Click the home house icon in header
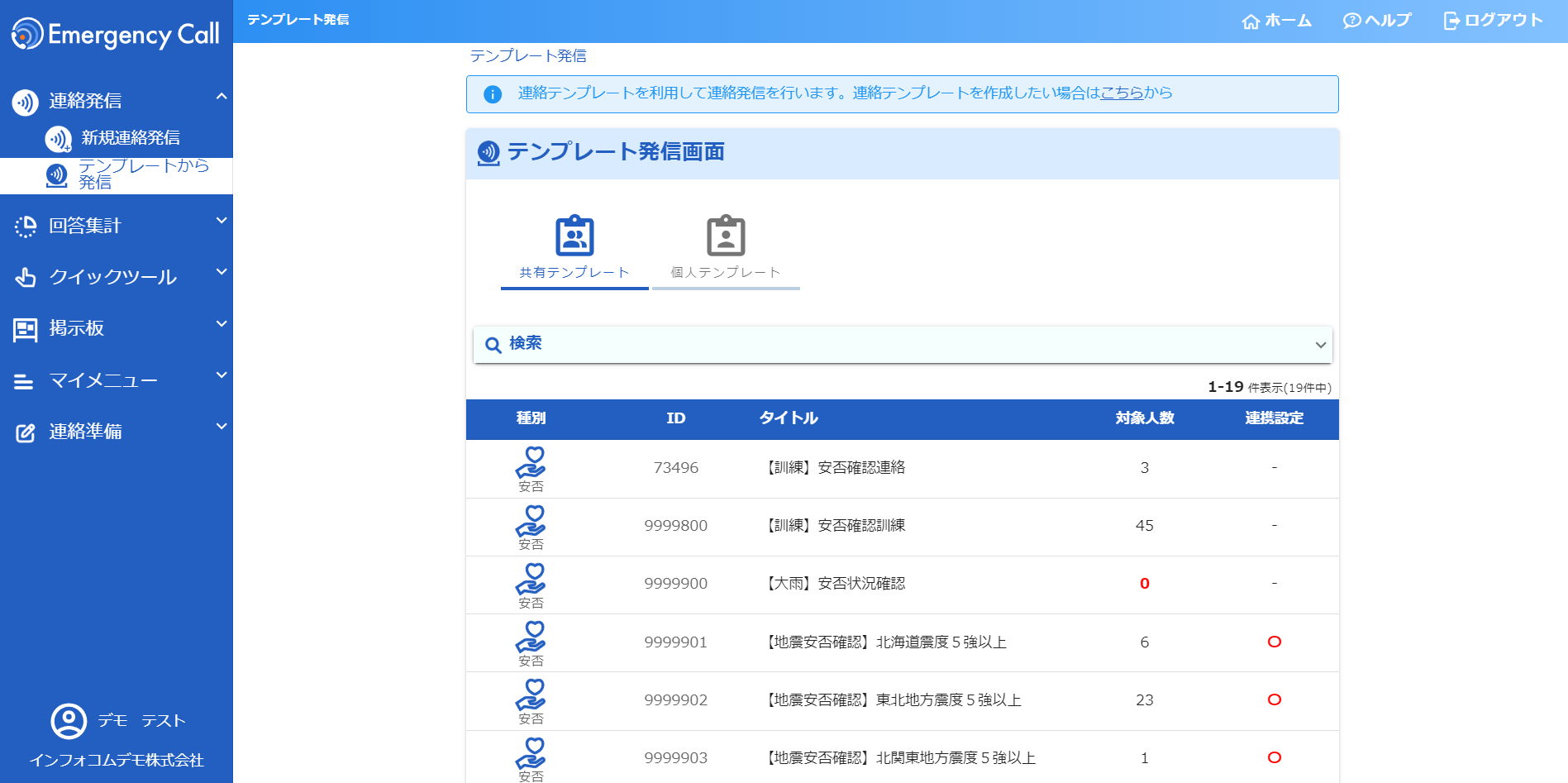The image size is (1568, 783). click(1251, 21)
